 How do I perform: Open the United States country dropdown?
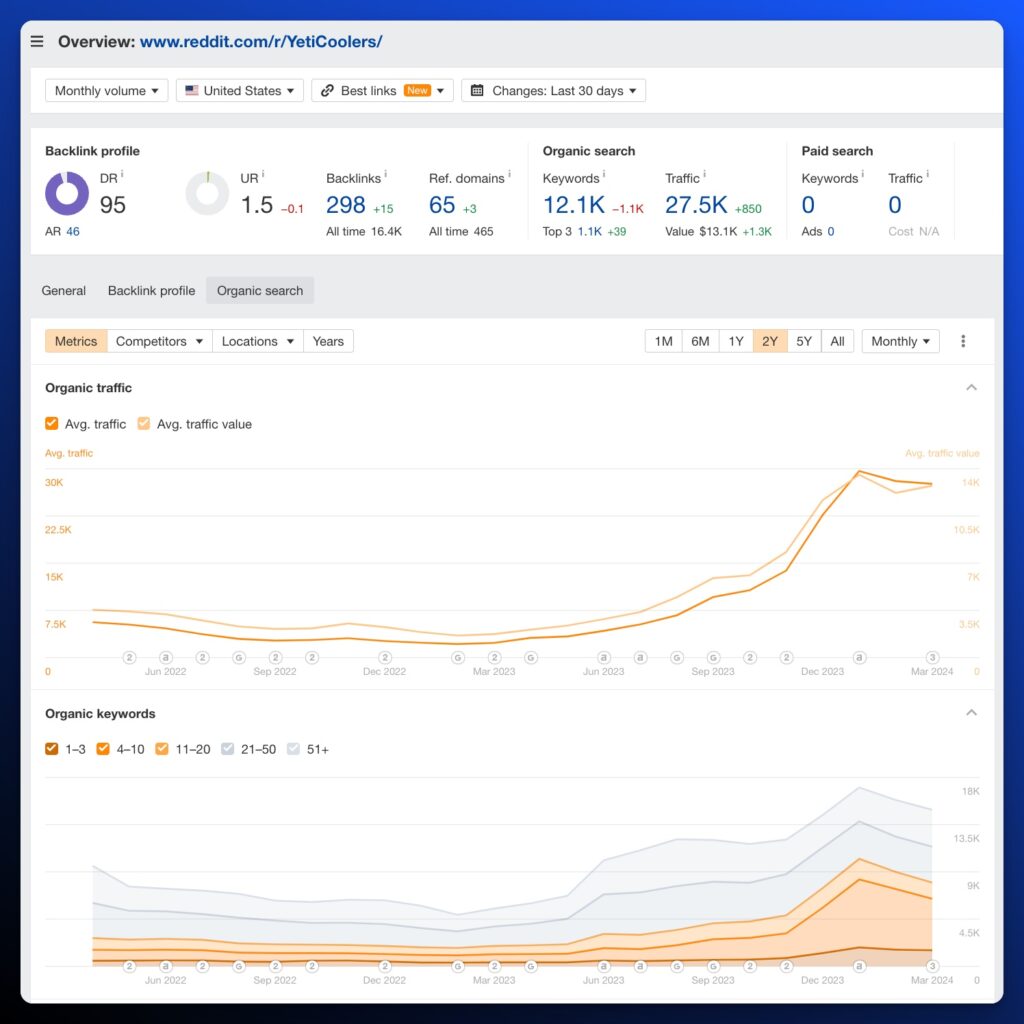pyautogui.click(x=239, y=91)
